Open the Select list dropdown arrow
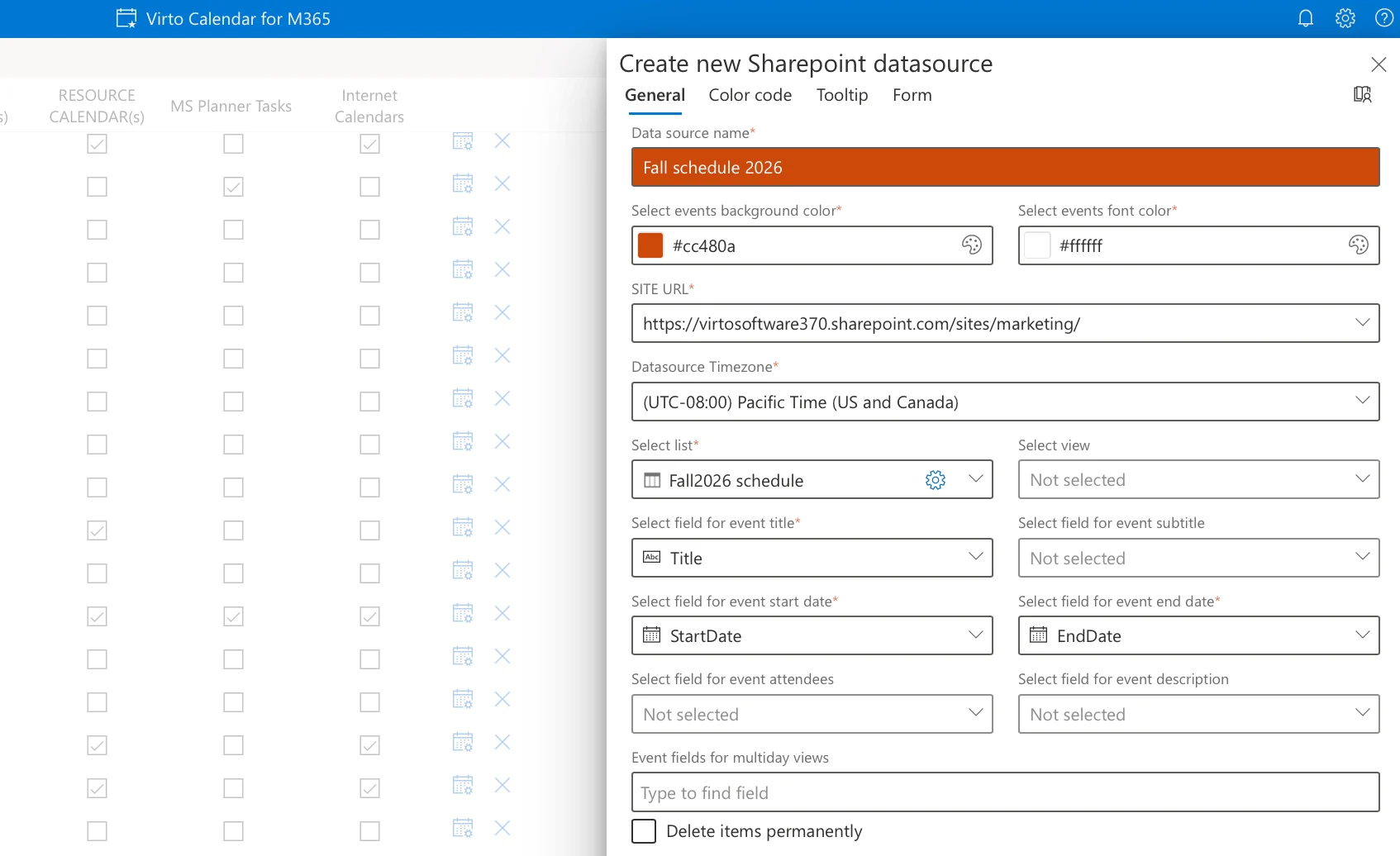1400x856 pixels. click(976, 479)
